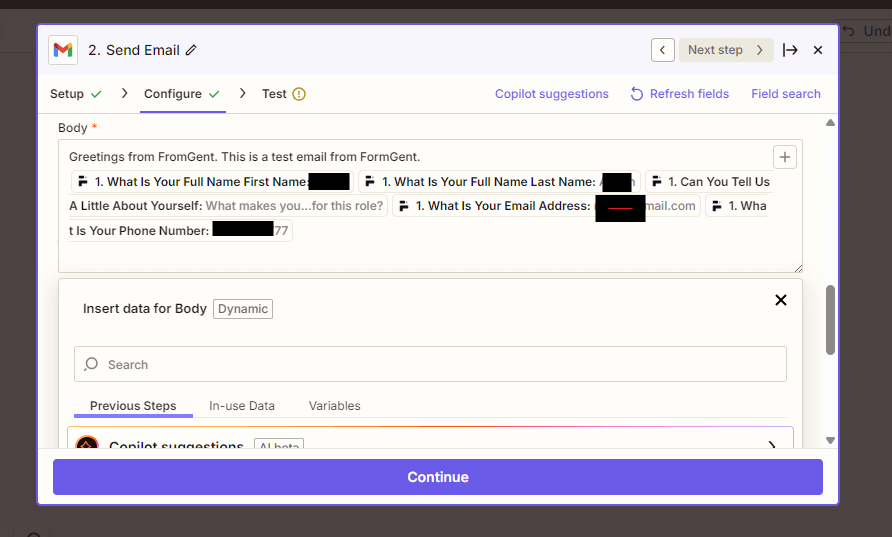Select the First Name data pill
Viewport: 892px width, 537px height.
212,181
